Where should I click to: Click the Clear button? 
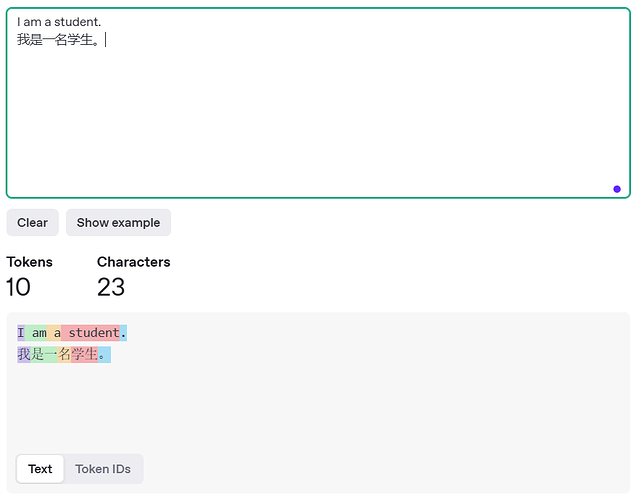32,222
